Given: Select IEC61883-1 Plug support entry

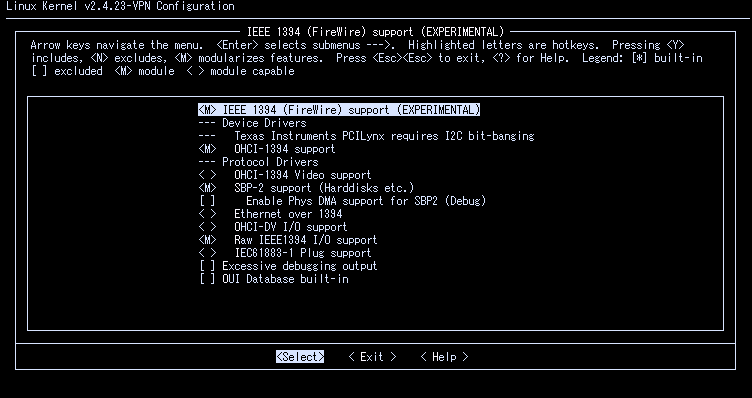Looking at the screenshot, I should pos(303,253).
